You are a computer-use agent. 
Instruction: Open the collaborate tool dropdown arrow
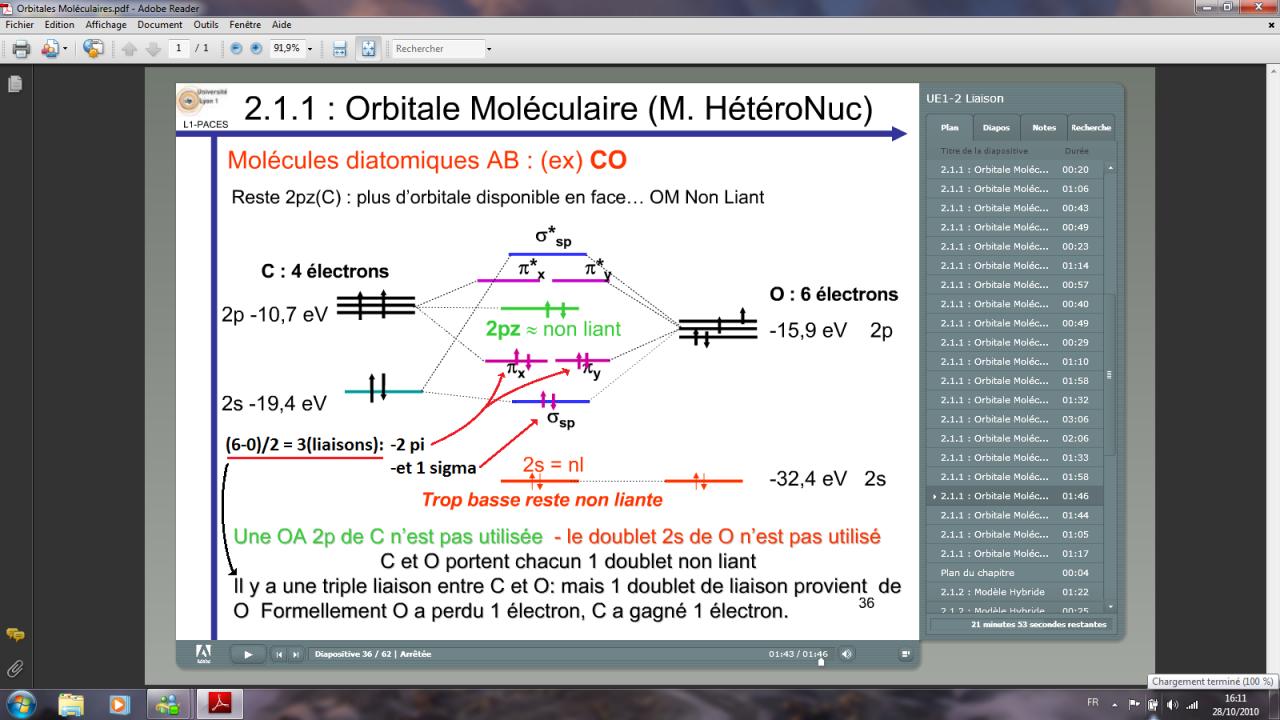(66, 48)
